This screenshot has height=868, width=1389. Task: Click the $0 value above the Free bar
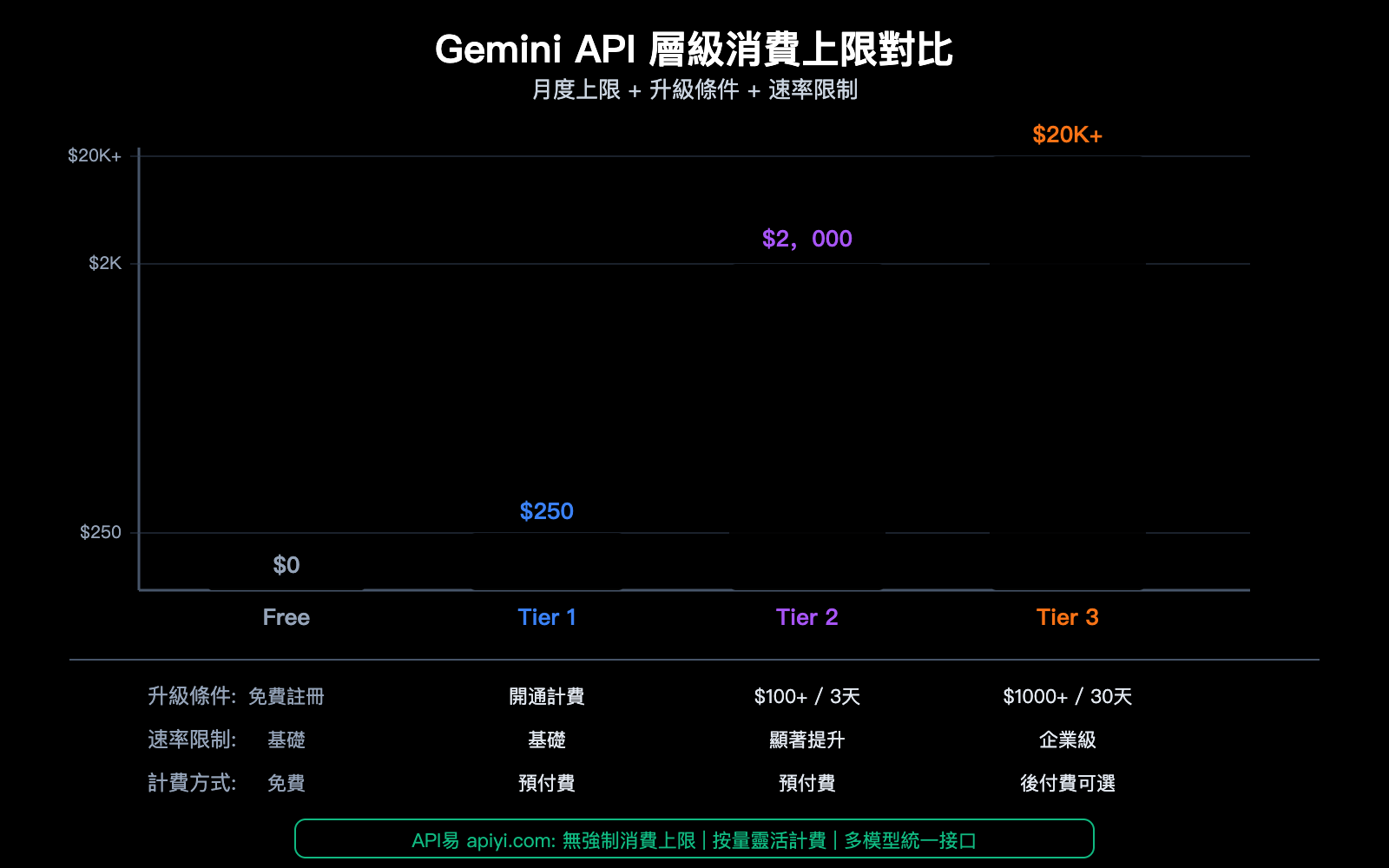point(286,565)
